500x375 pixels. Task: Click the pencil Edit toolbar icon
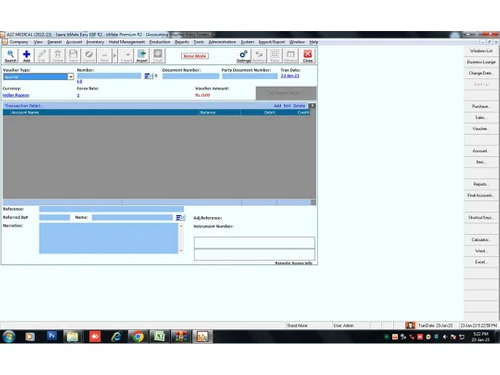tap(42, 56)
